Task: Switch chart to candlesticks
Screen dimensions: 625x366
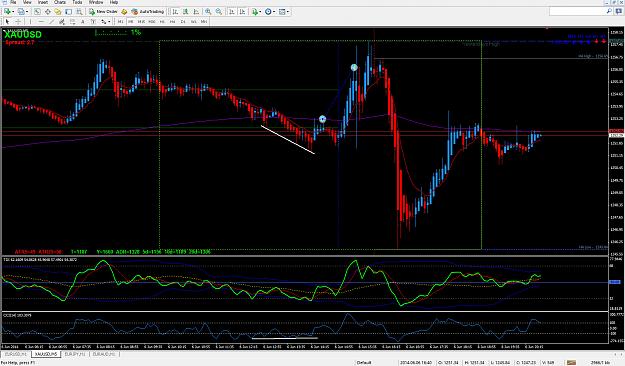Action: coord(186,12)
